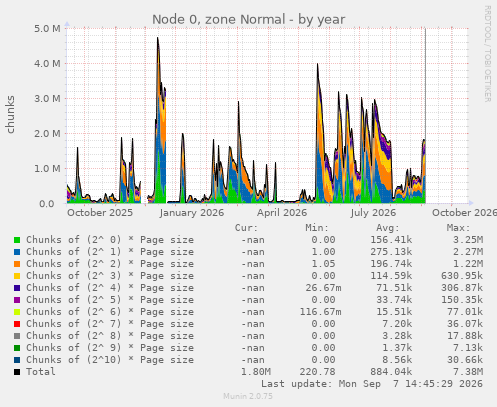The width and height of the screenshot is (497, 407).
Task: Click legend label 'Chunks of (2^ 4) * Page size'
Action: click(x=110, y=288)
